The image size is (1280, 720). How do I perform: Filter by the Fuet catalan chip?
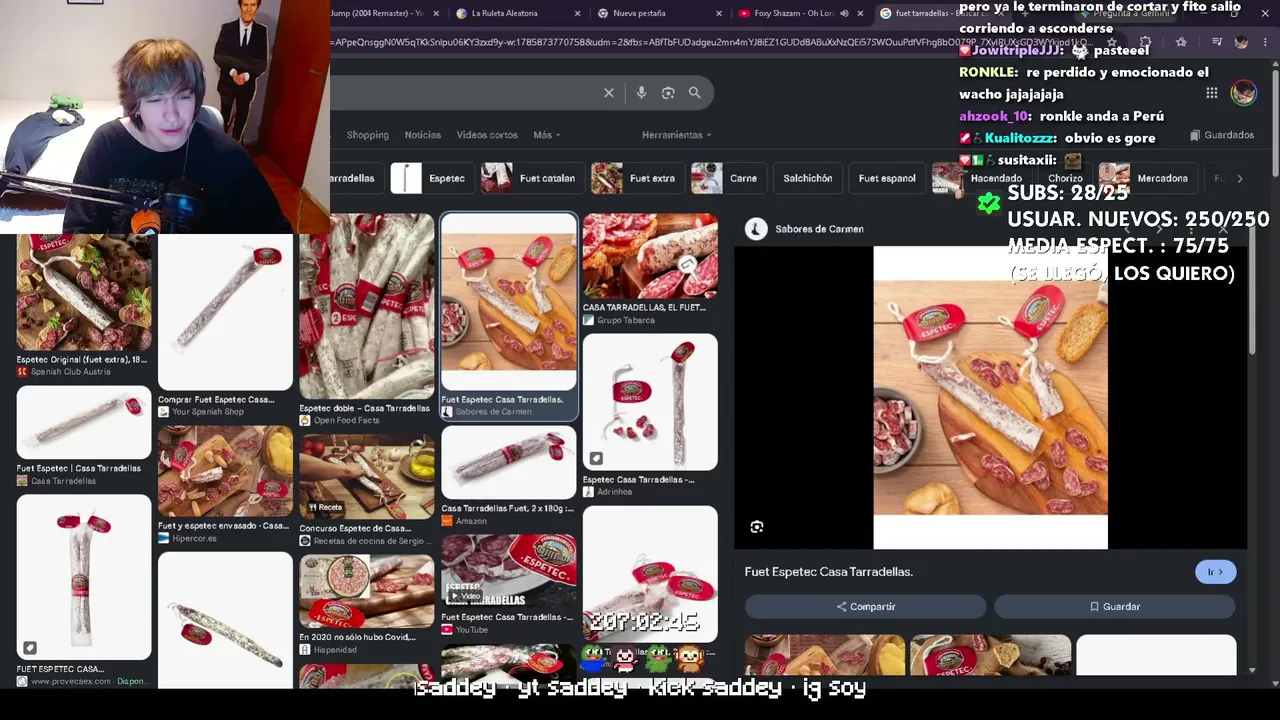531,178
